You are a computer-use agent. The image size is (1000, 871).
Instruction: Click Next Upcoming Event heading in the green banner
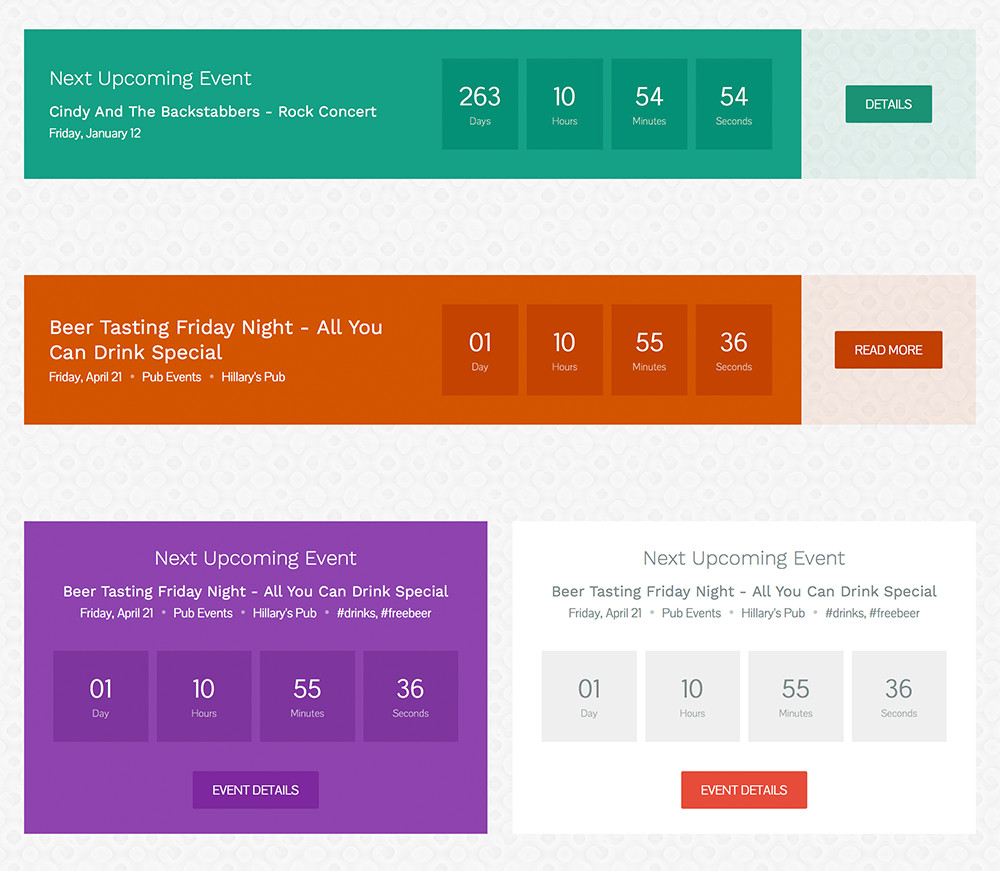click(x=151, y=78)
